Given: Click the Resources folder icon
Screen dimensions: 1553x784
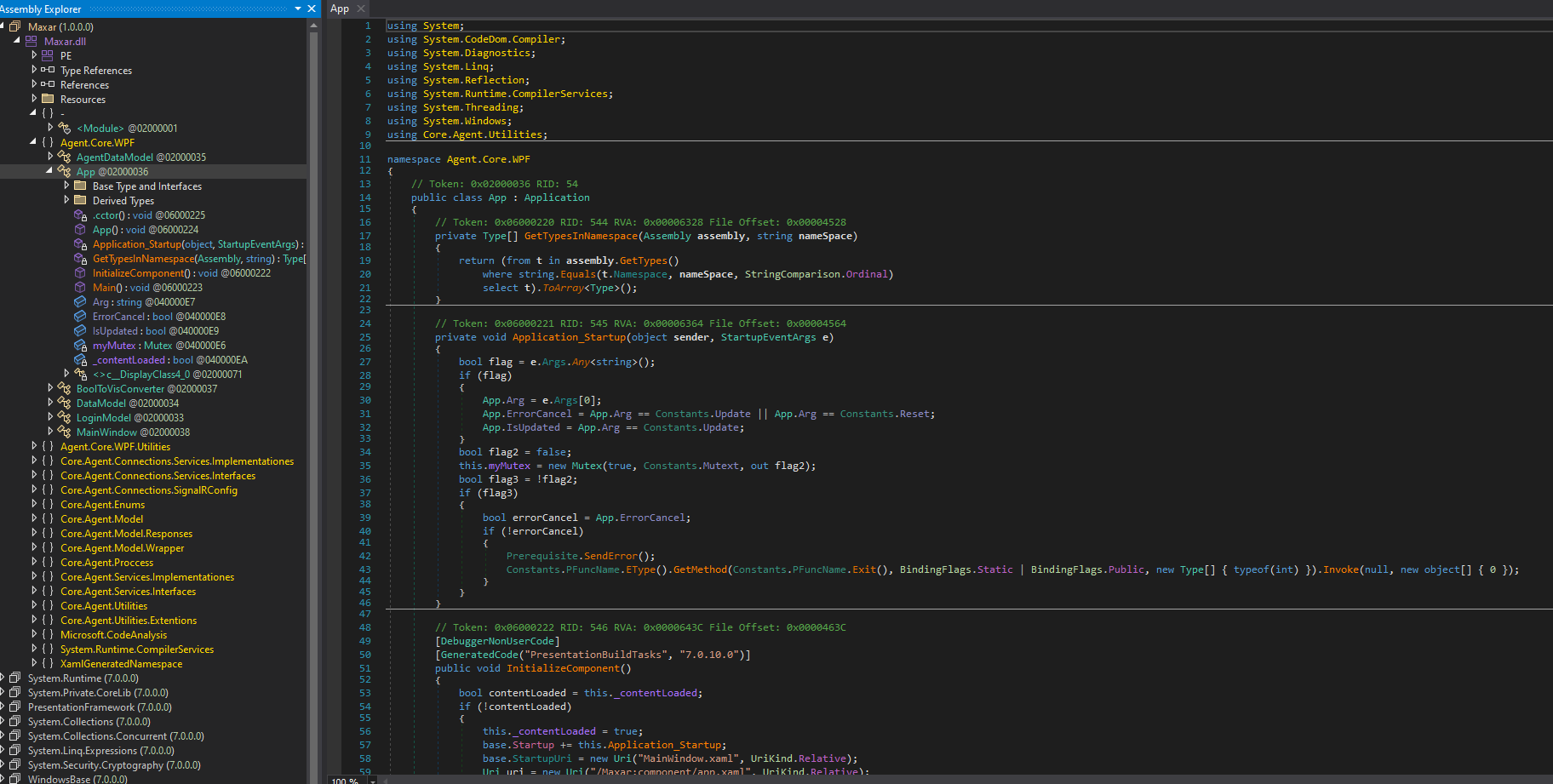Looking at the screenshot, I should [x=48, y=99].
